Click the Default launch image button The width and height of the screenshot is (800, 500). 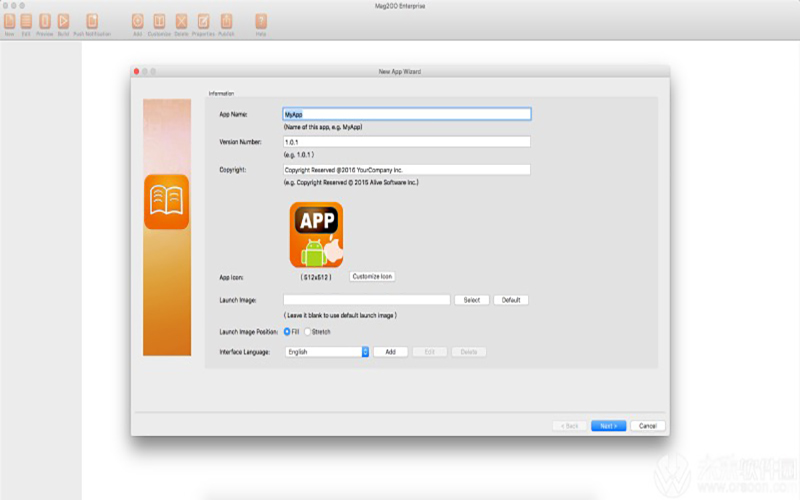pos(511,300)
